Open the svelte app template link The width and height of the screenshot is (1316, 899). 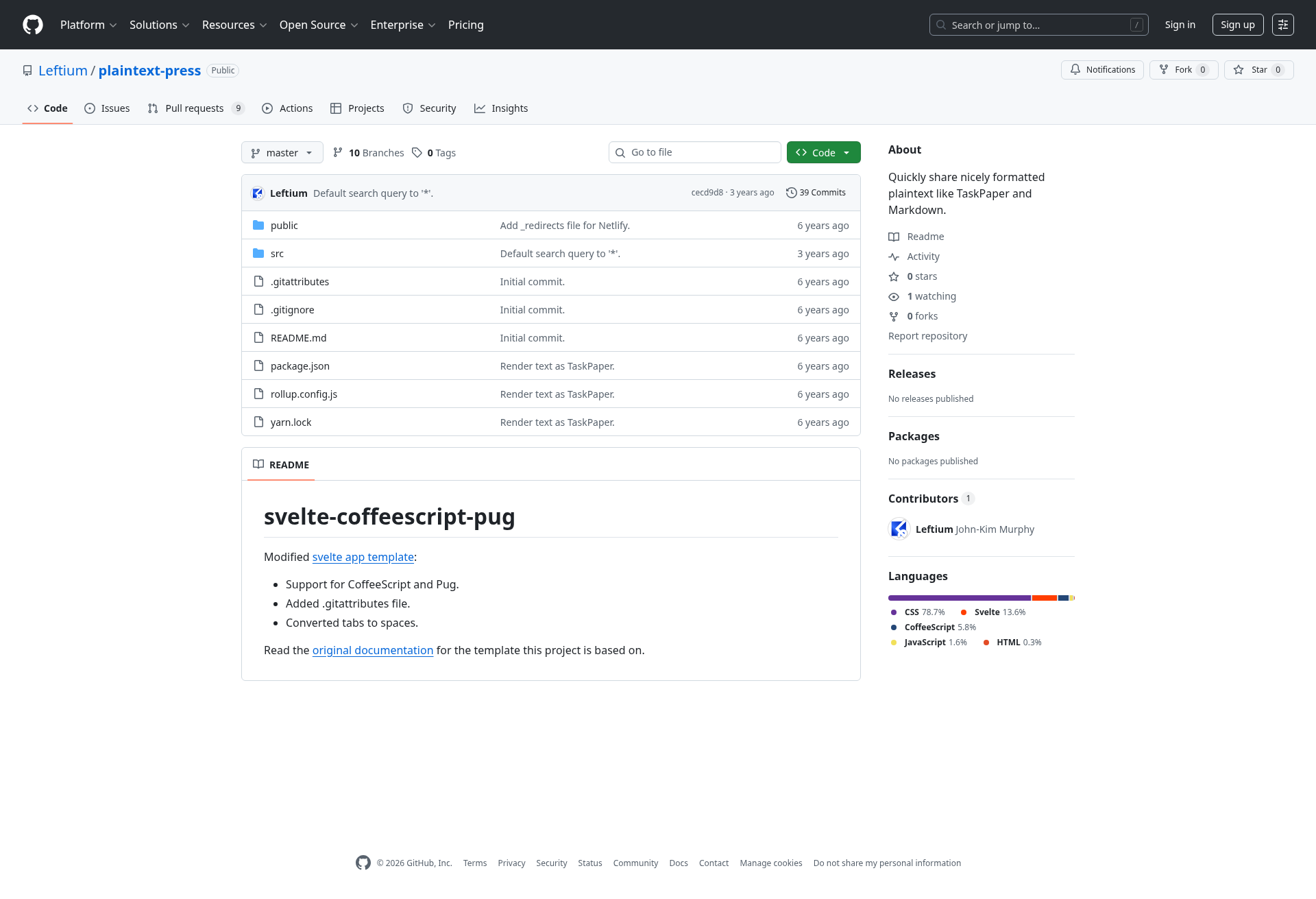363,557
